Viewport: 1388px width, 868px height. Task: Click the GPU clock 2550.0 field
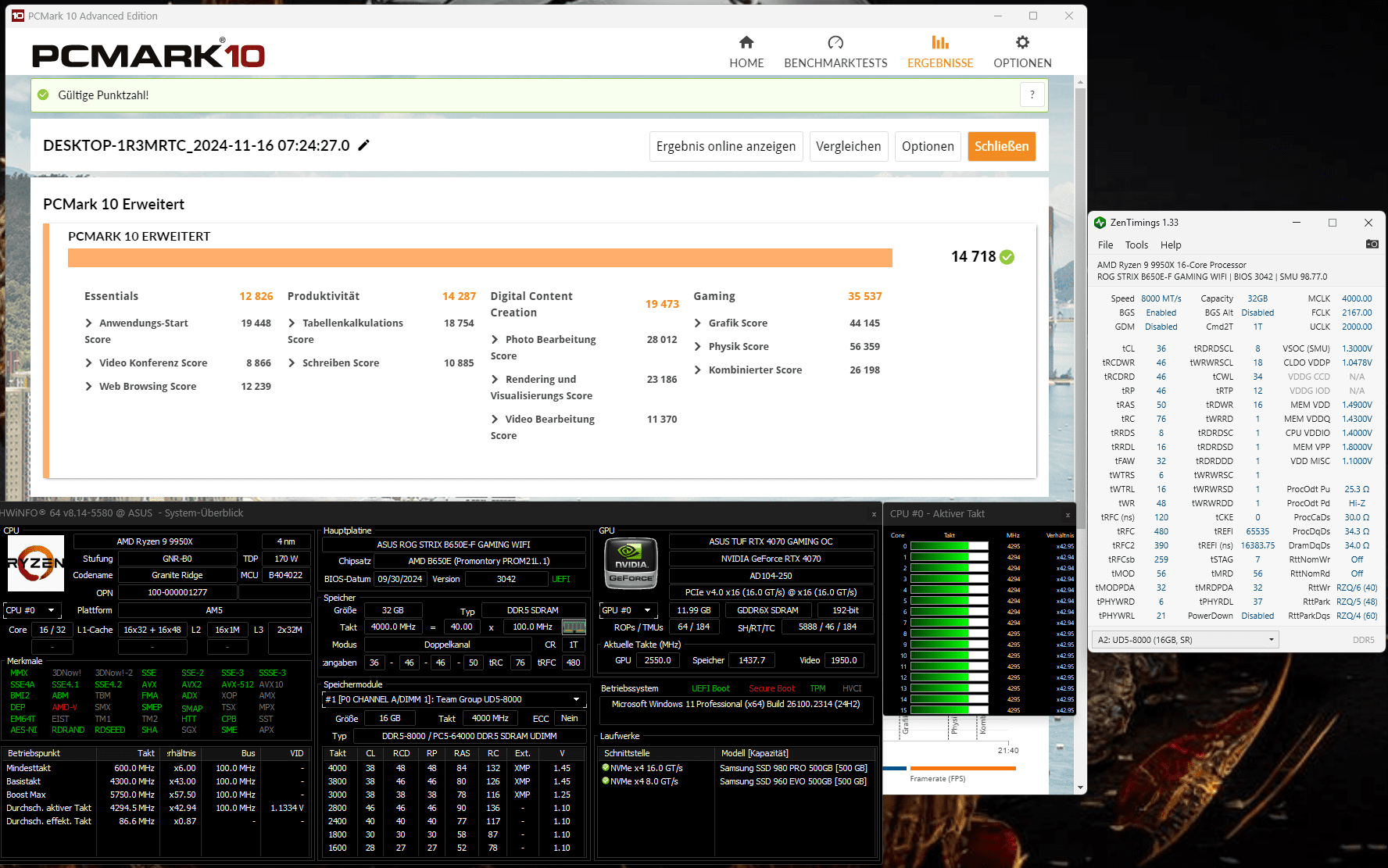point(658,660)
